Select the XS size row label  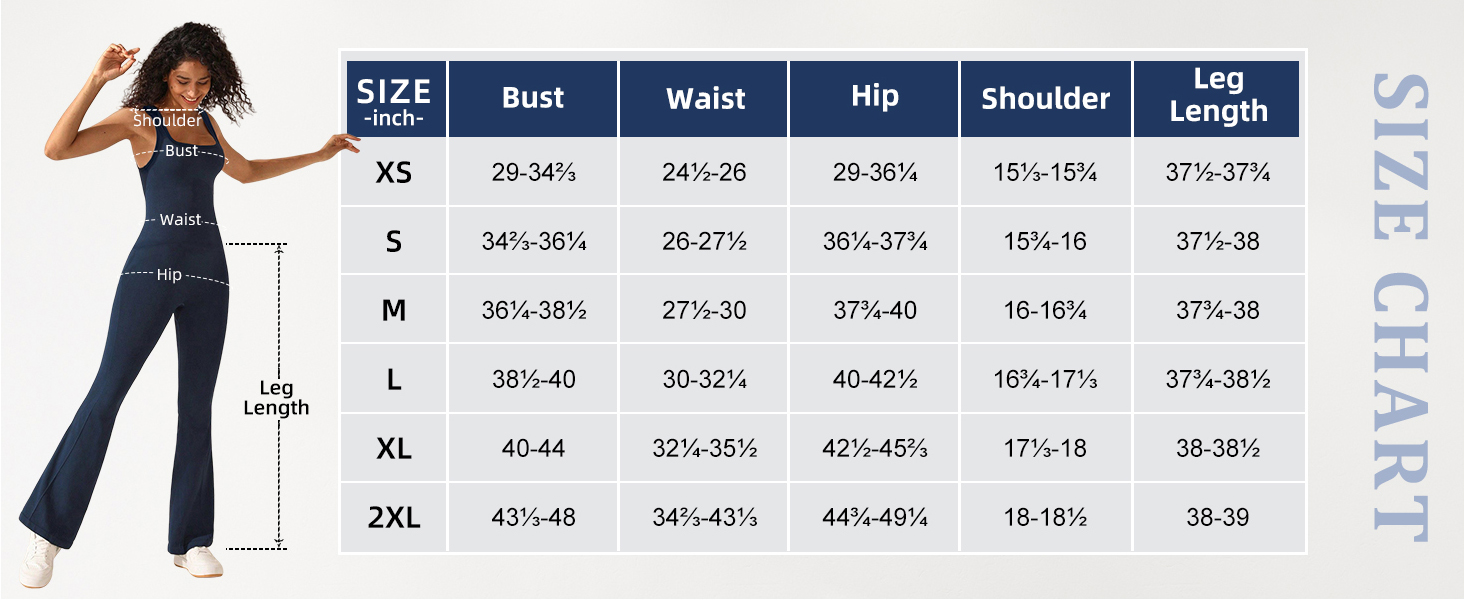(394, 173)
